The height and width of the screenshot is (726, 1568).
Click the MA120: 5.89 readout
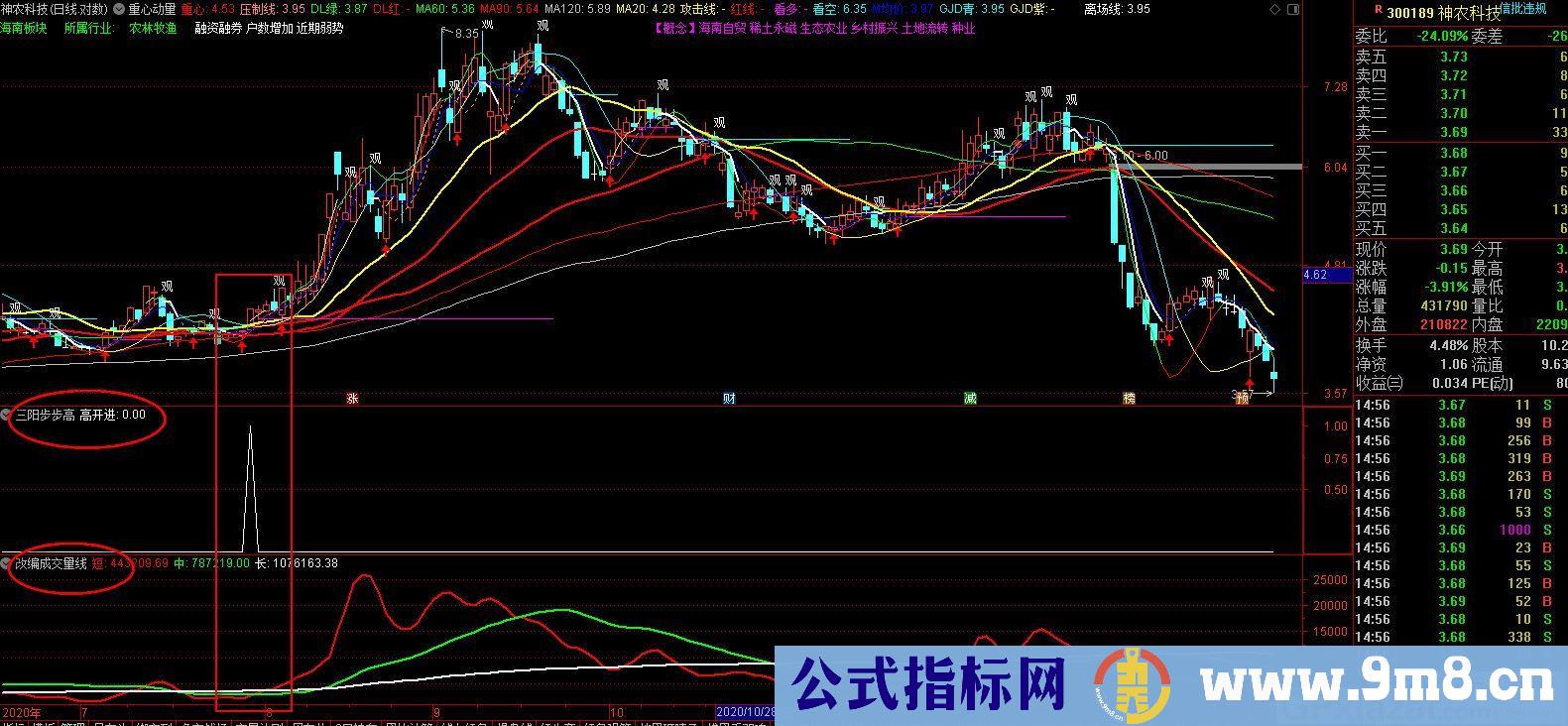click(x=578, y=9)
